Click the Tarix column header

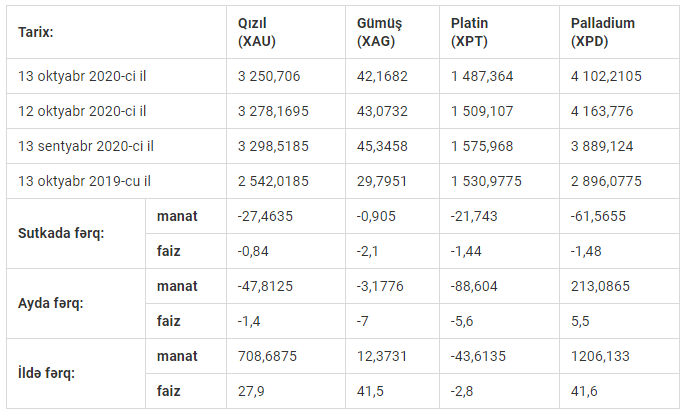click(36, 32)
